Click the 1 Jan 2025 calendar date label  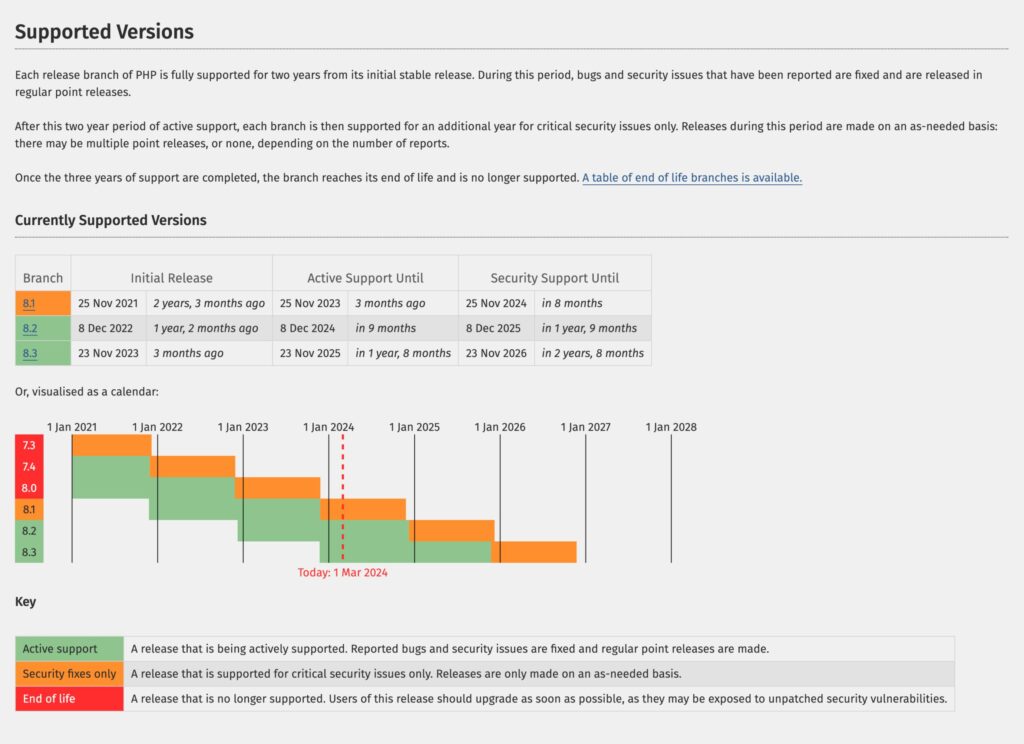click(414, 427)
